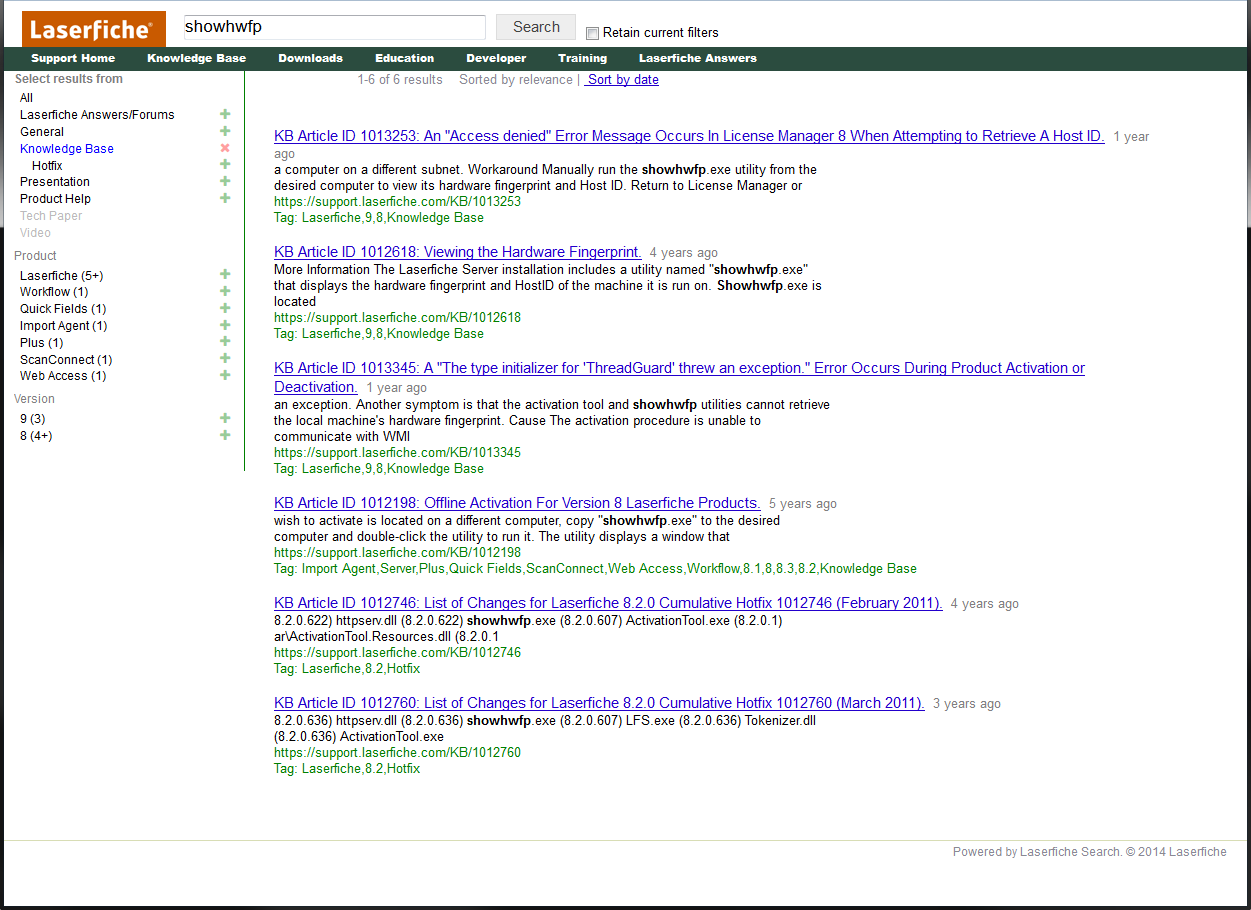Click the URL https://support.laserfiche.com/KB/1012198
This screenshot has height=910, width=1251.
[x=397, y=553]
